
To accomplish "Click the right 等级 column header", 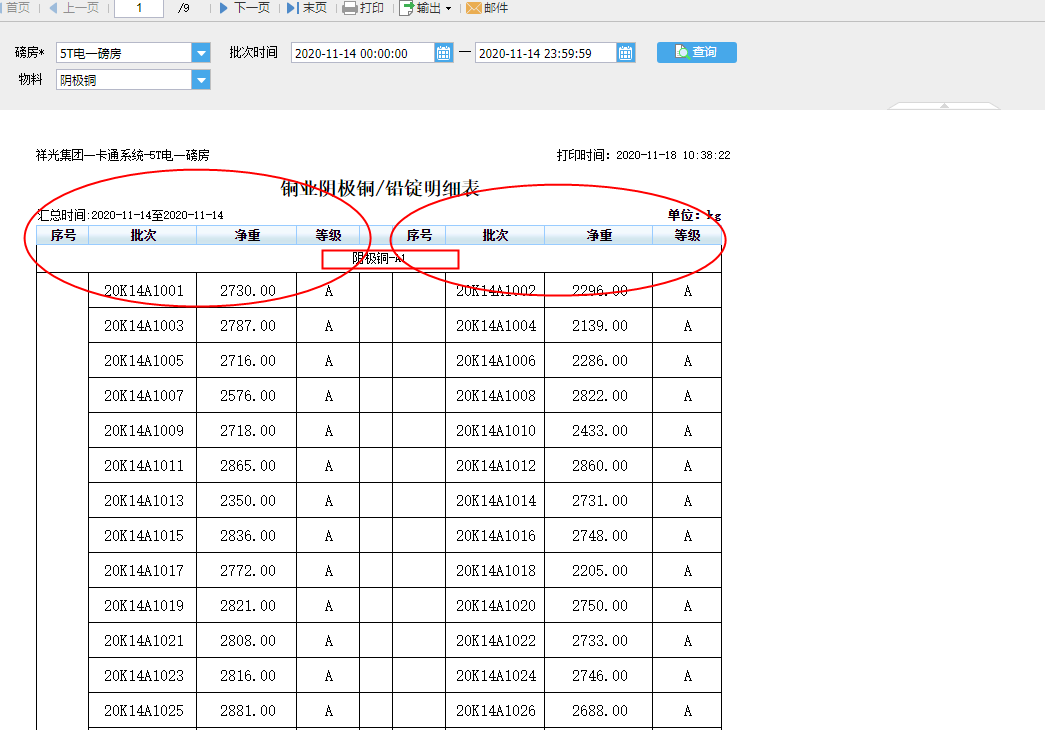I will click(686, 235).
